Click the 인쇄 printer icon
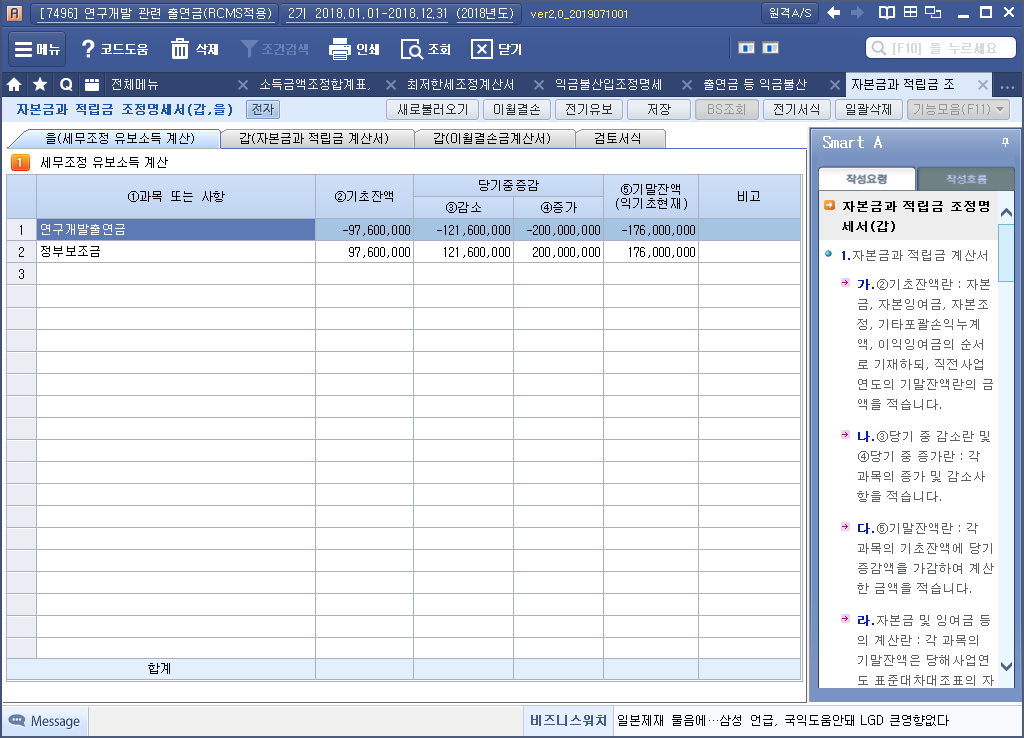1024x738 pixels. [x=340, y=49]
